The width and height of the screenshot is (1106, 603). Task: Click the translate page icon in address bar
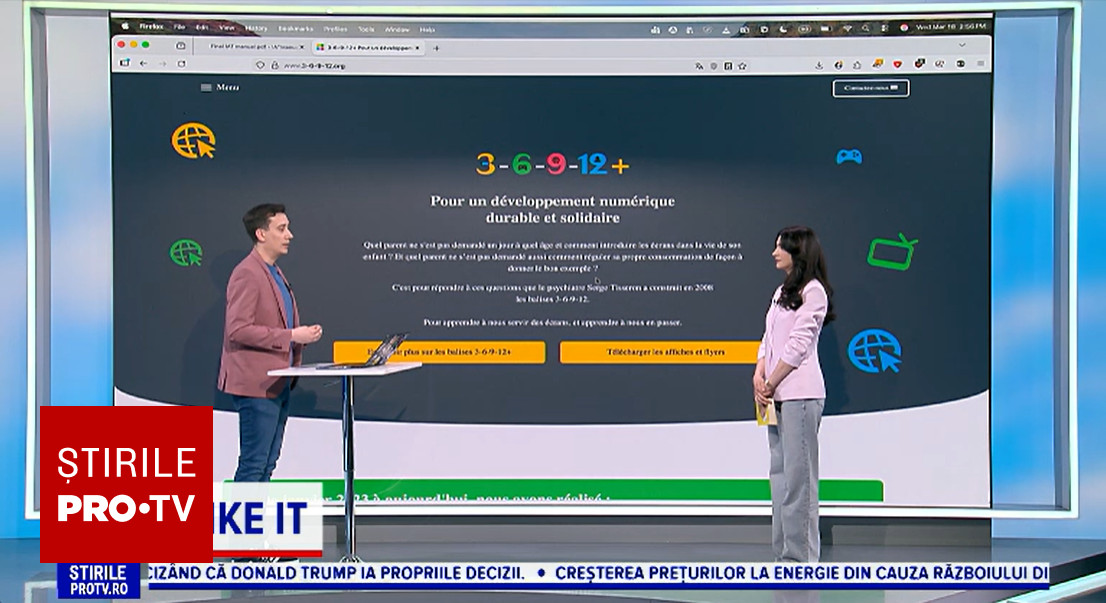699,66
